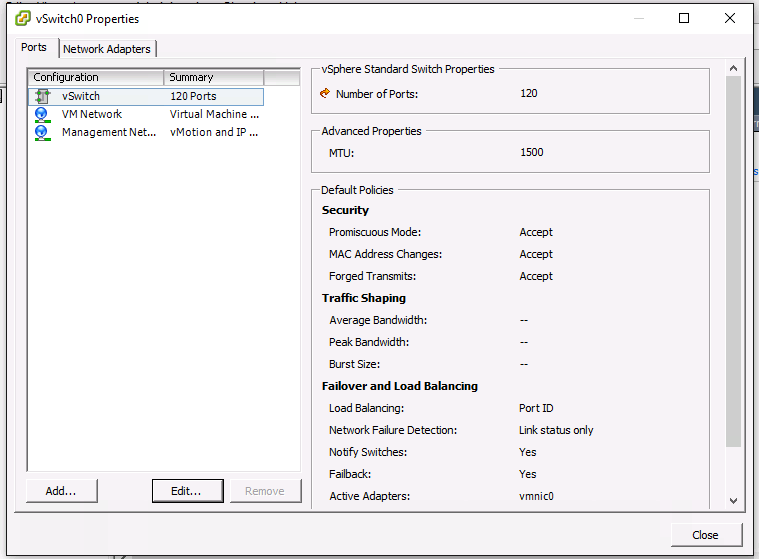Image resolution: width=759 pixels, height=559 pixels.
Task: Click the Number of Ports info icon
Action: [x=325, y=93]
